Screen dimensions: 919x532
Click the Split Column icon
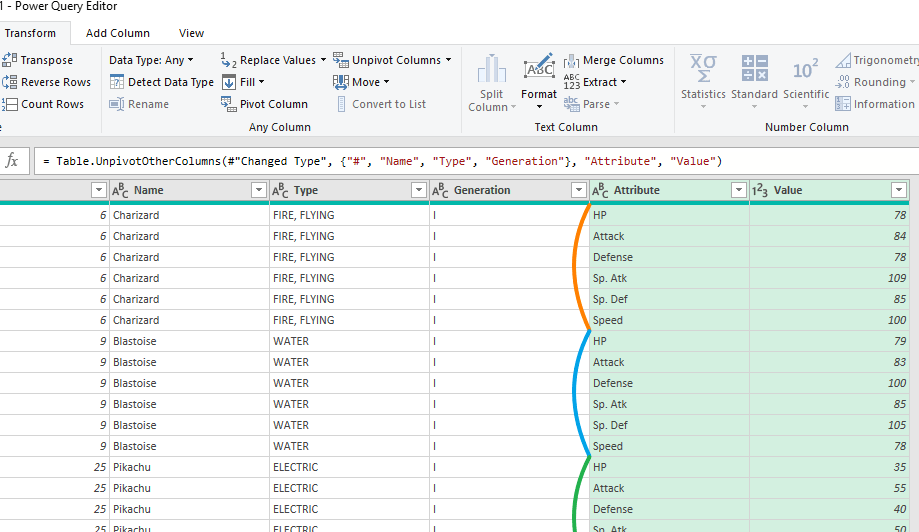click(491, 69)
